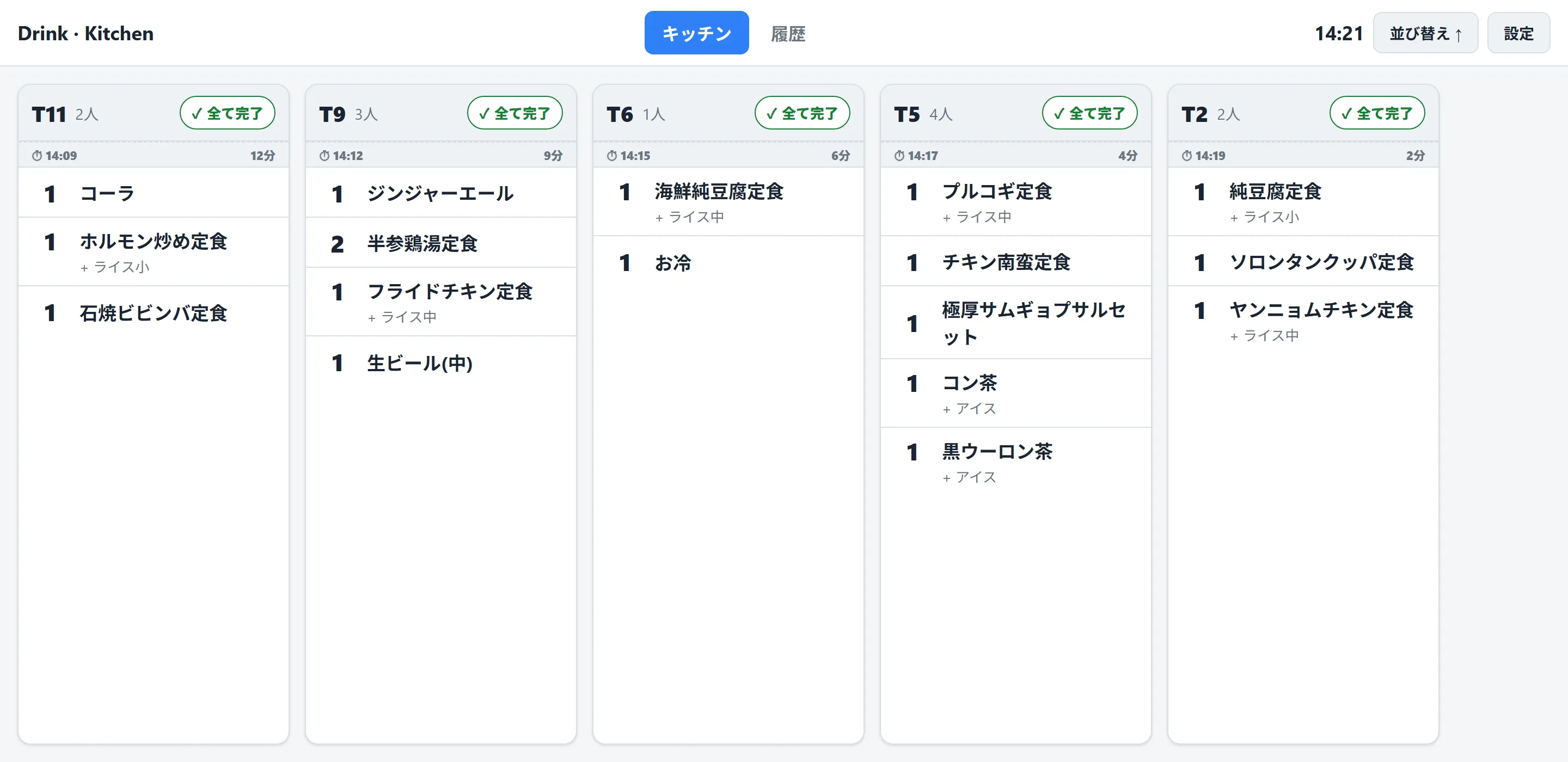Tap 純豆腐定食 in table T2

(1303, 202)
